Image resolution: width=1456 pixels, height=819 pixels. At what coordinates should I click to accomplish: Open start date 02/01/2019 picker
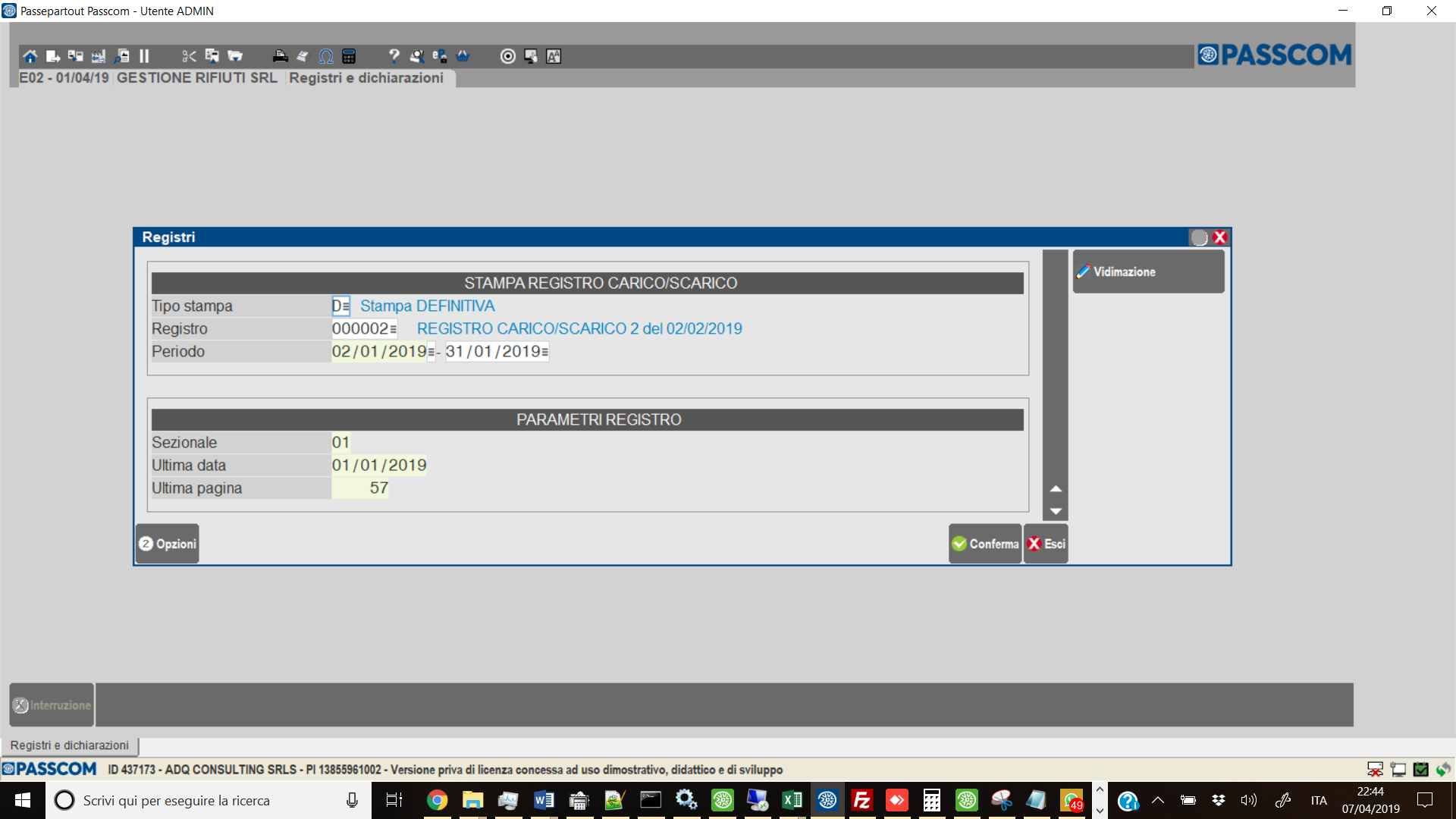point(431,353)
